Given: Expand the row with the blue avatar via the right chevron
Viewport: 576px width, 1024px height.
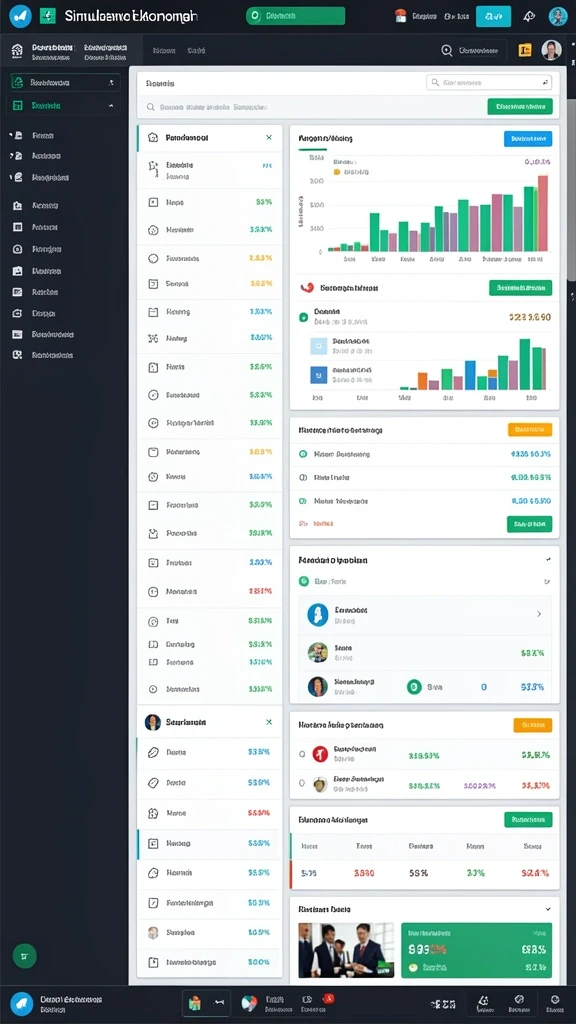Looking at the screenshot, I should coord(539,614).
